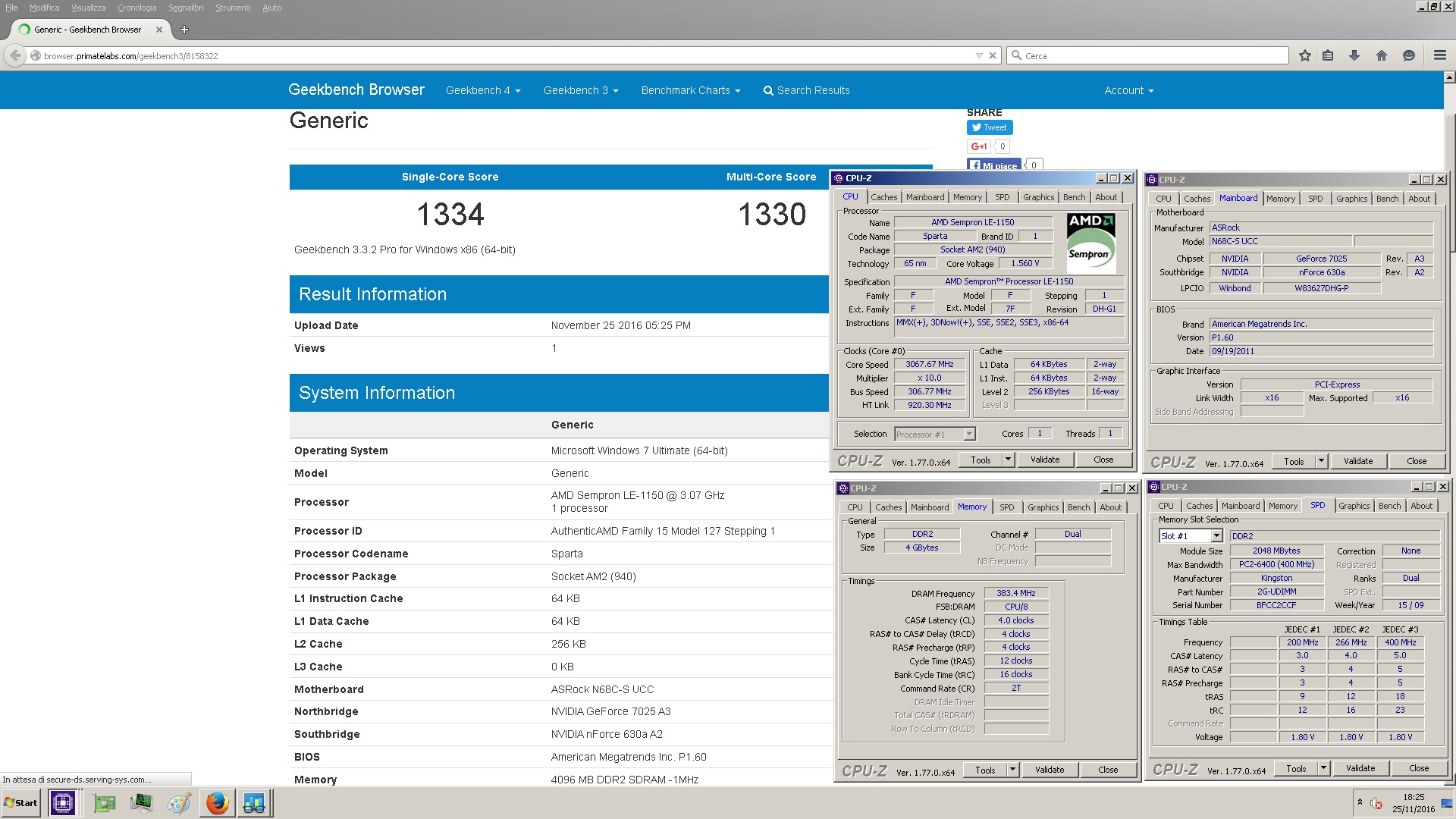Share via the Tweet button
Viewport: 1456px width, 819px height.
(x=990, y=127)
